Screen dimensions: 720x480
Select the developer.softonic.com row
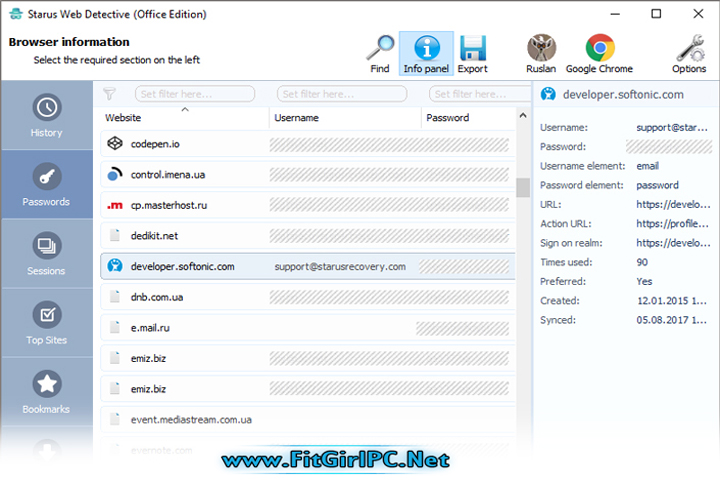click(x=308, y=266)
